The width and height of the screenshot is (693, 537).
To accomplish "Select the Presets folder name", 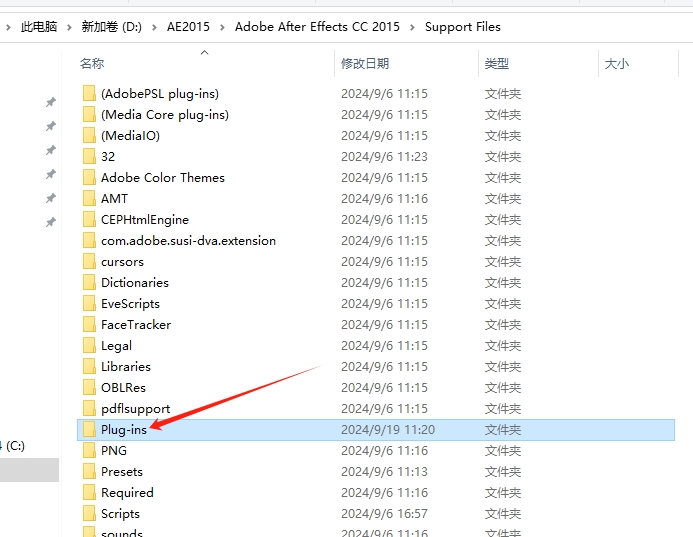I will tap(122, 472).
